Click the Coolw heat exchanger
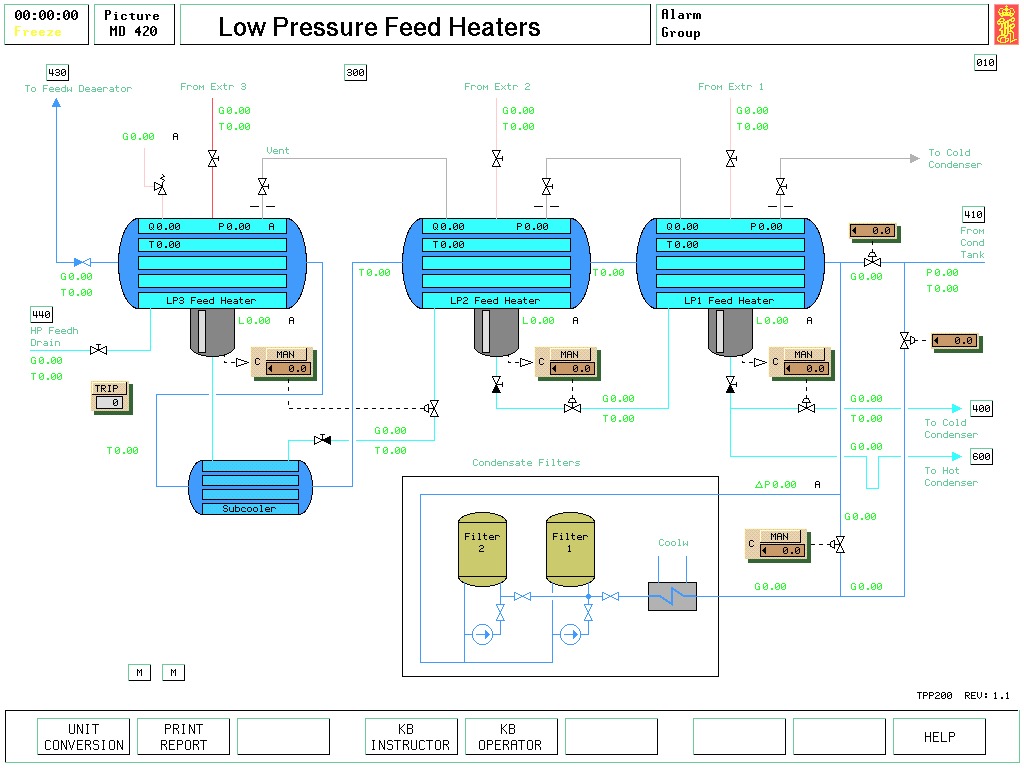 click(673, 596)
